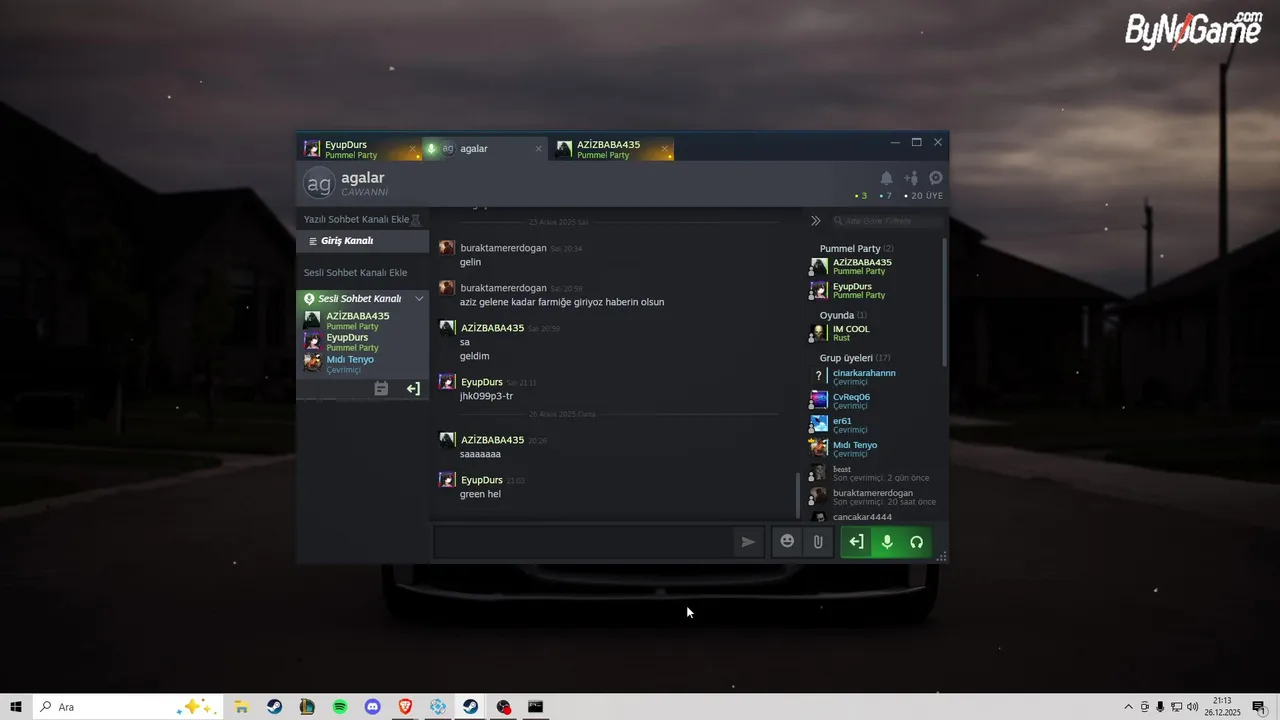1280x720 pixels.
Task: Click the taskbar search box Ara
Action: pos(127,707)
